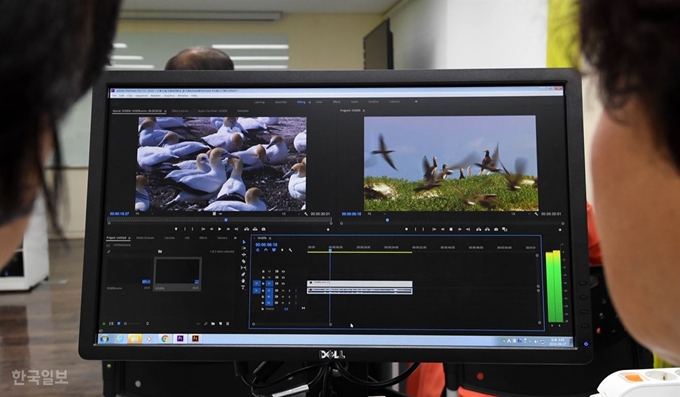Click the trash Clear icon in Project panel
This screenshot has width=680, height=397.
tap(228, 323)
